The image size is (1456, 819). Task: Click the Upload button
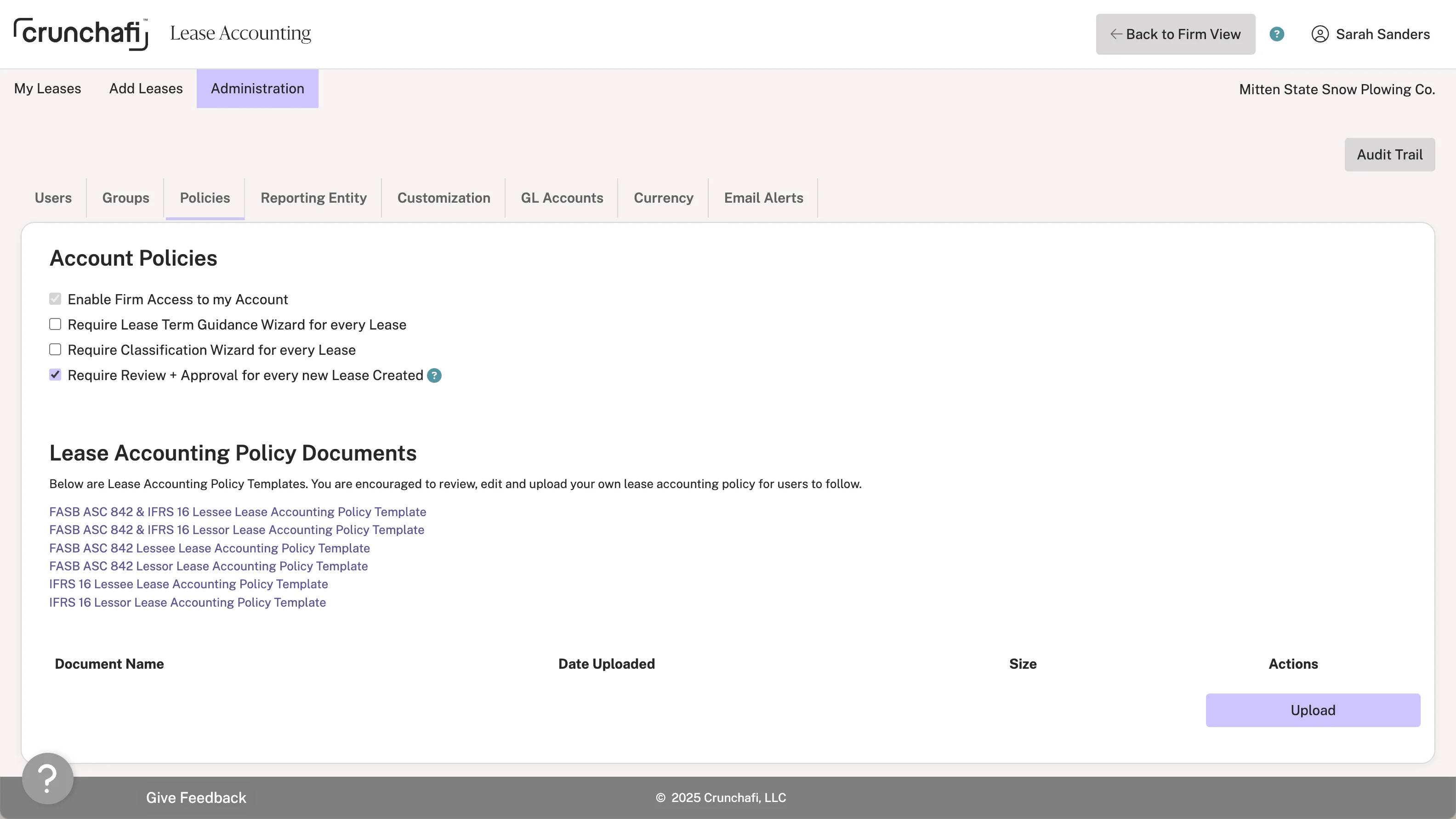point(1313,710)
